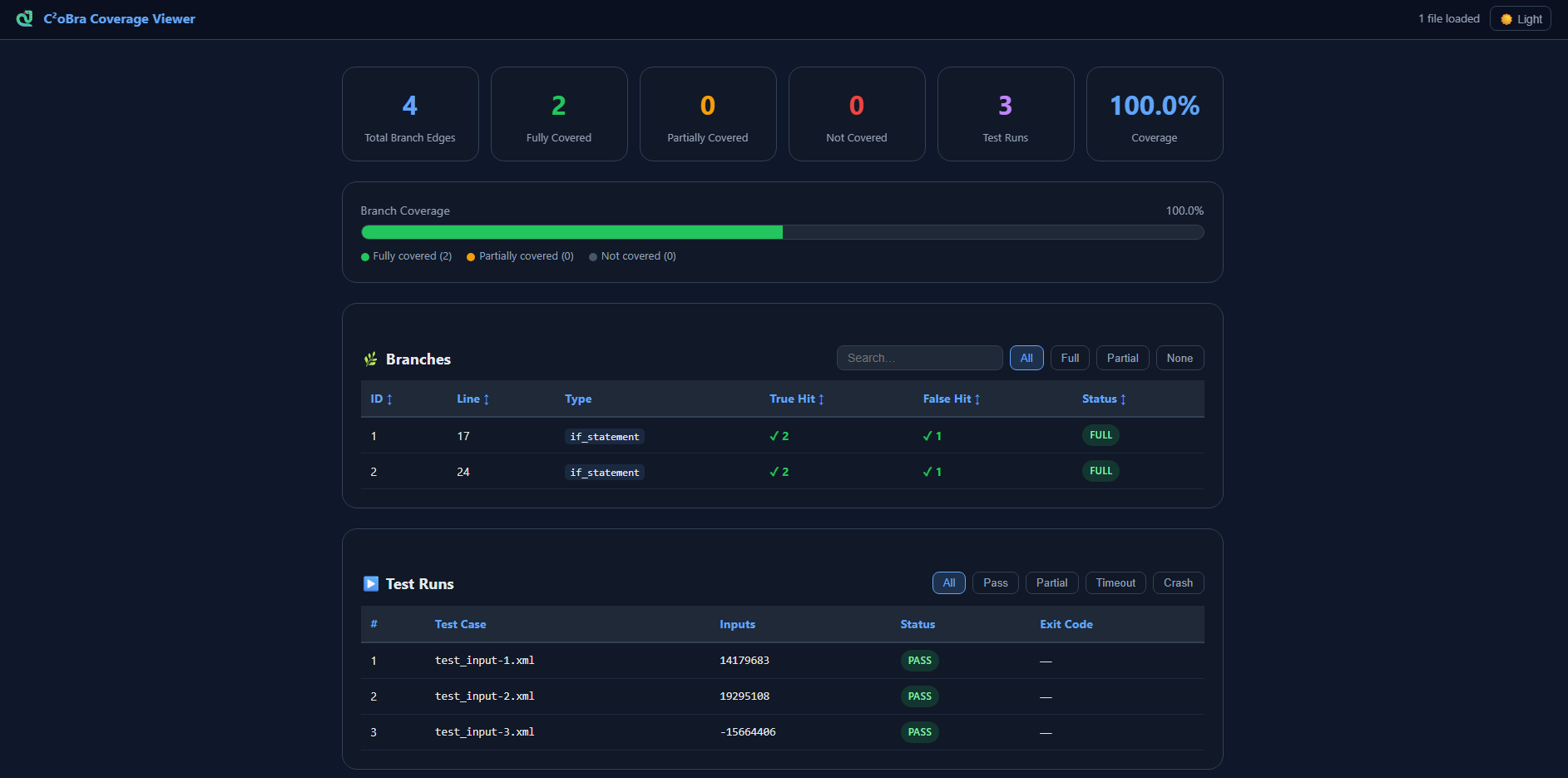
Task: Click the leaf icon beside Branches heading
Action: coord(371,359)
